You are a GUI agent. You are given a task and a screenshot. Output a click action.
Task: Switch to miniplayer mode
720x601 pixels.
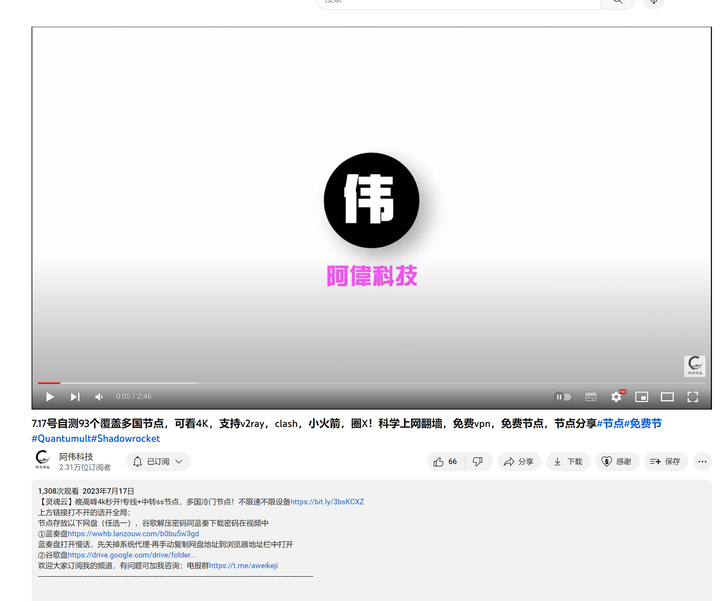click(x=641, y=397)
